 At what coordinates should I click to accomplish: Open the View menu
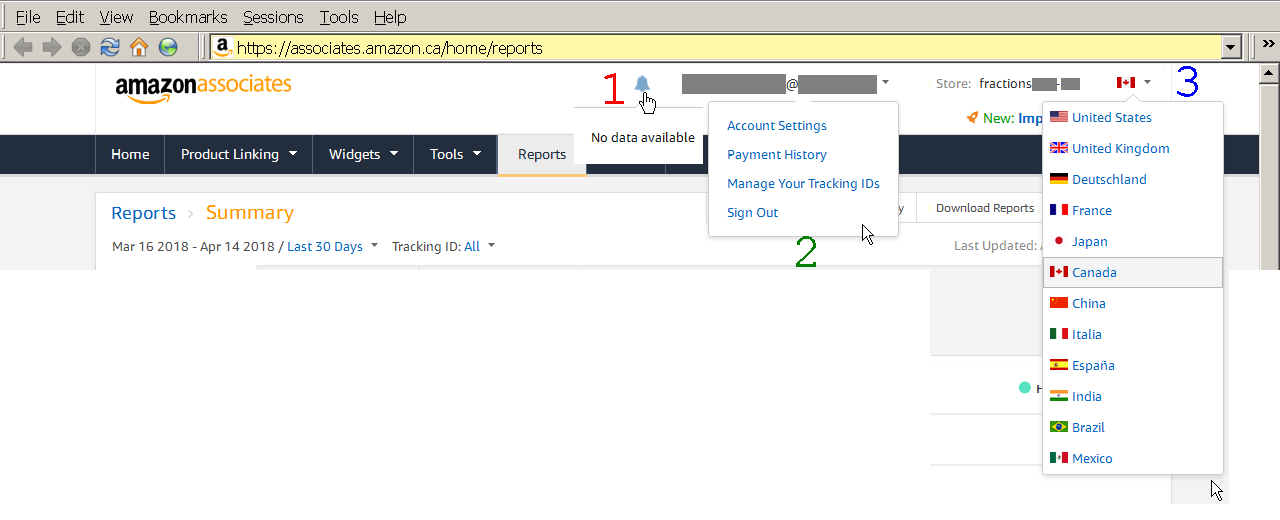point(116,17)
